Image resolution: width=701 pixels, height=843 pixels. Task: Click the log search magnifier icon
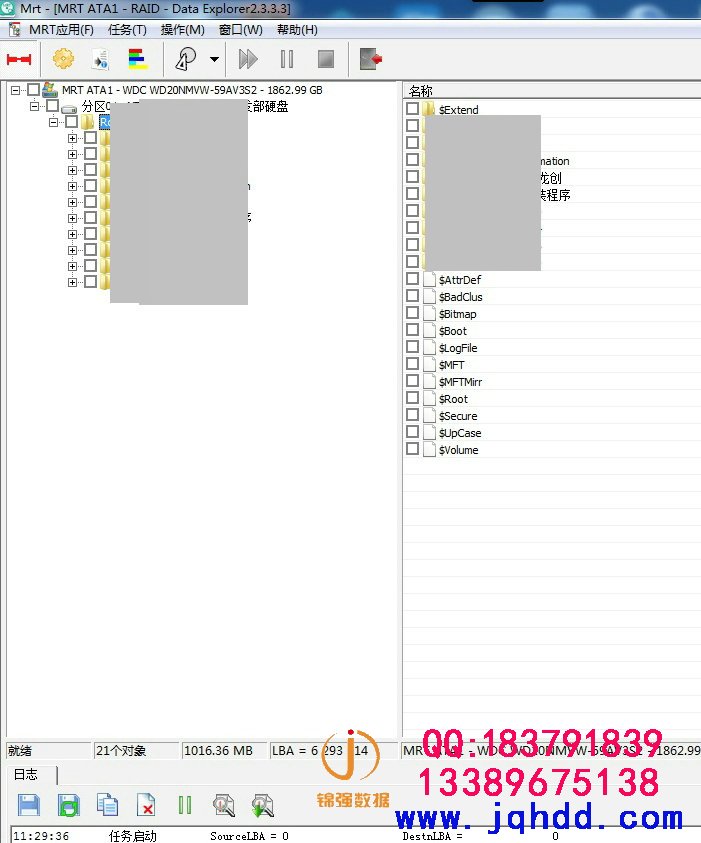[224, 805]
